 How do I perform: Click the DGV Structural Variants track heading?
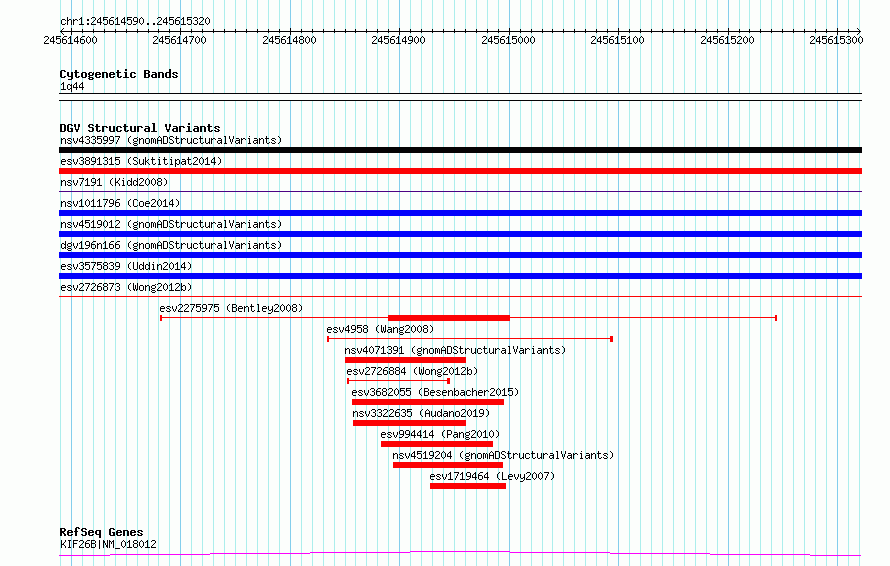(x=140, y=128)
